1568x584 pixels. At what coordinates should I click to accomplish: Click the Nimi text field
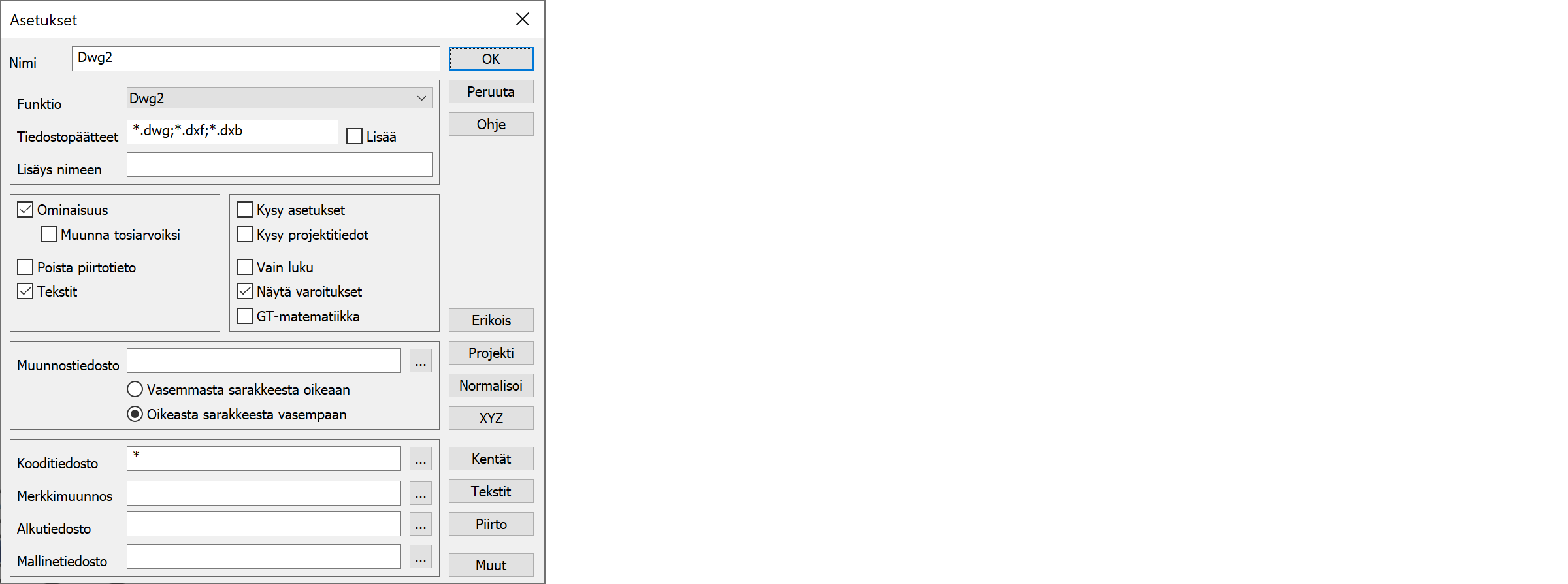(x=255, y=58)
